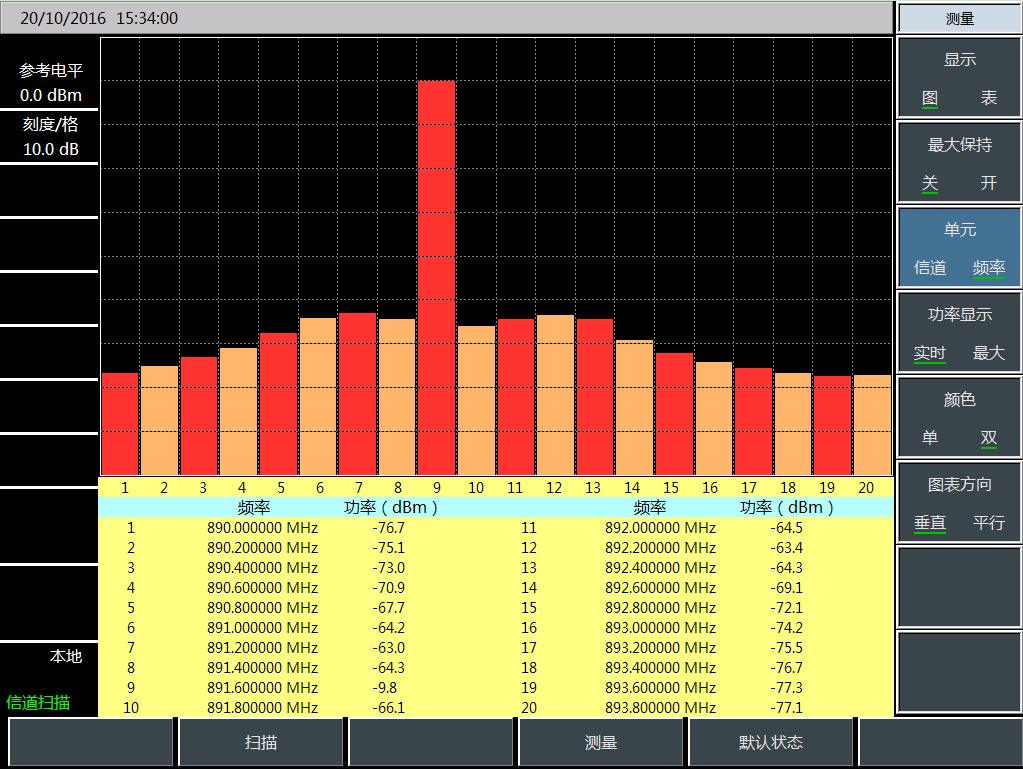Switch display to table mode (表)
This screenshot has width=1023, height=769.
pyautogui.click(x=988, y=98)
